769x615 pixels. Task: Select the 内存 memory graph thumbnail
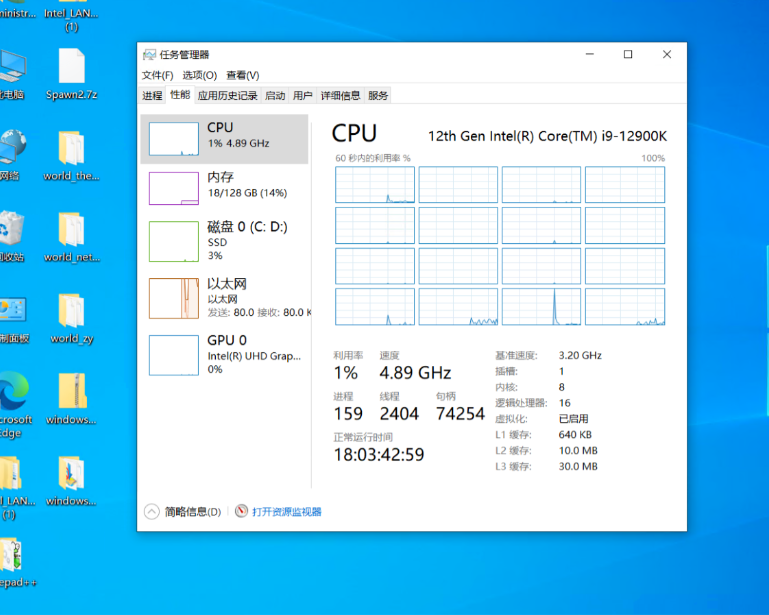tap(174, 188)
